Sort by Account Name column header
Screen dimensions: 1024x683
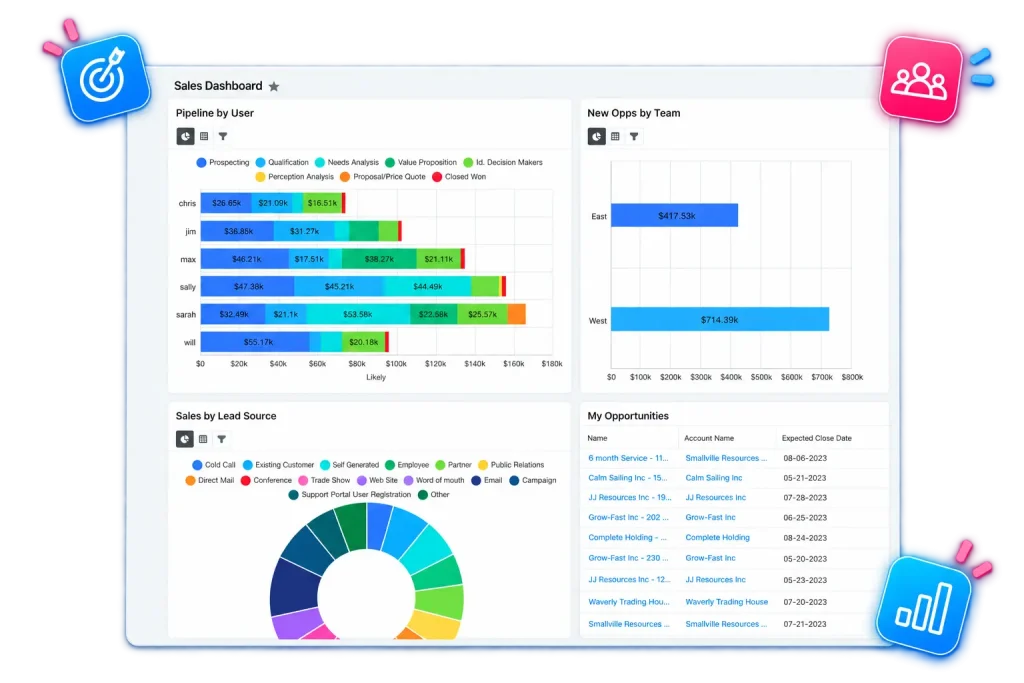coord(709,438)
